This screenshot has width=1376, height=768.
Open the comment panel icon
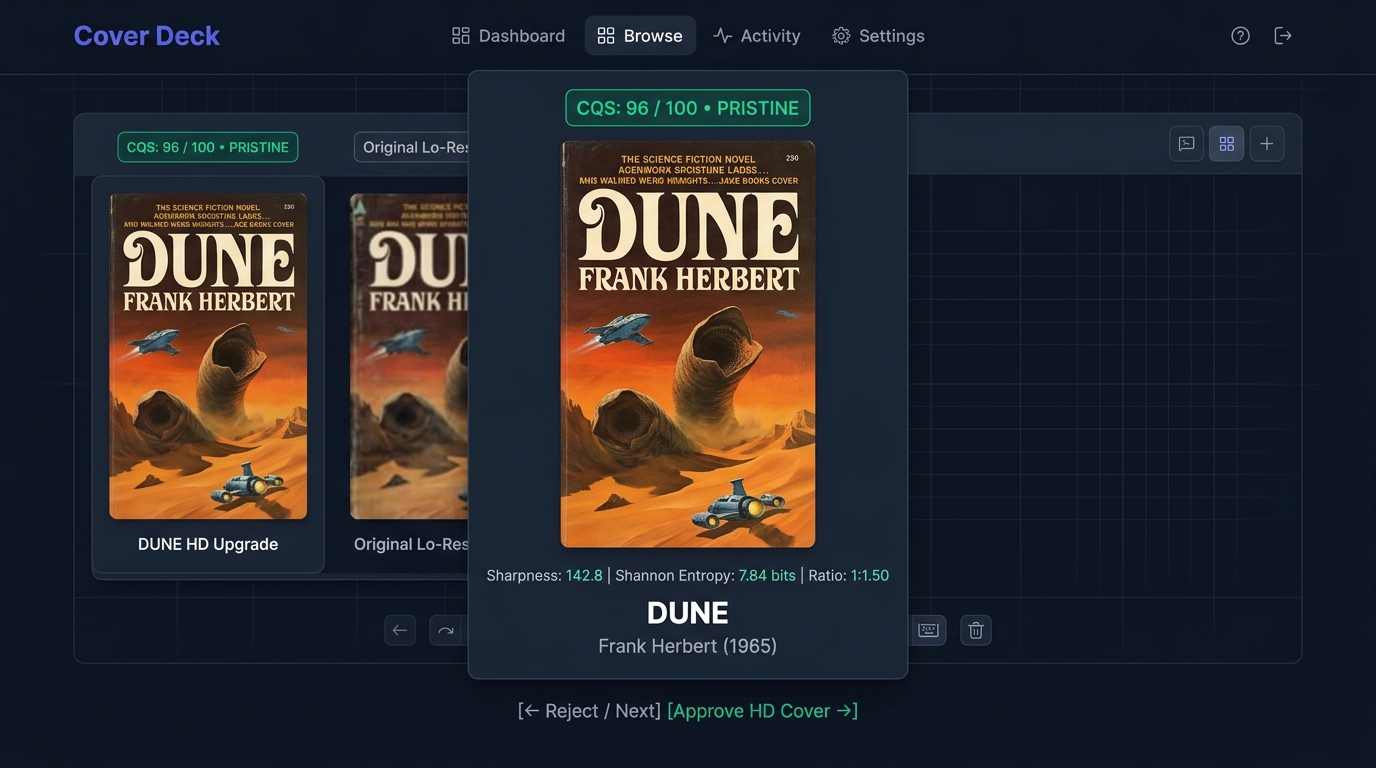1186,144
